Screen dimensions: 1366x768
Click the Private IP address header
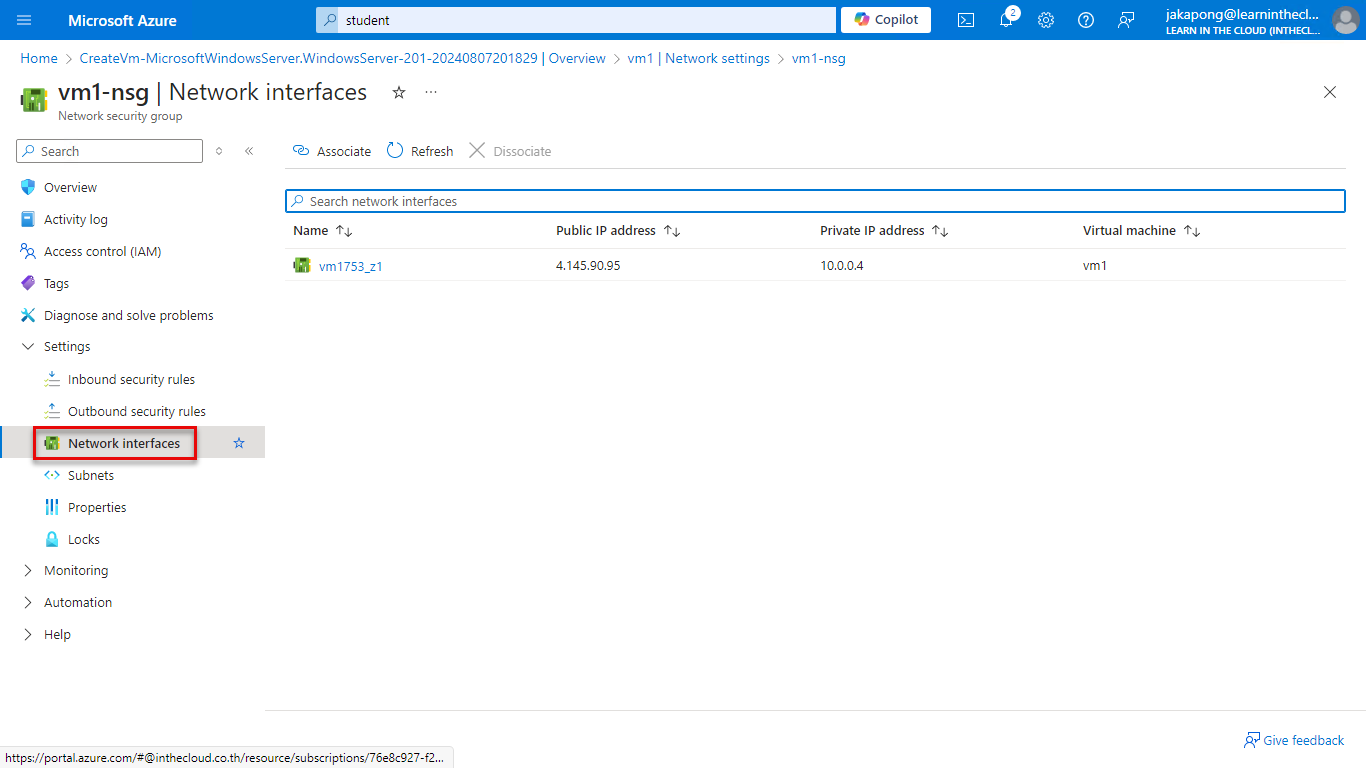[872, 231]
